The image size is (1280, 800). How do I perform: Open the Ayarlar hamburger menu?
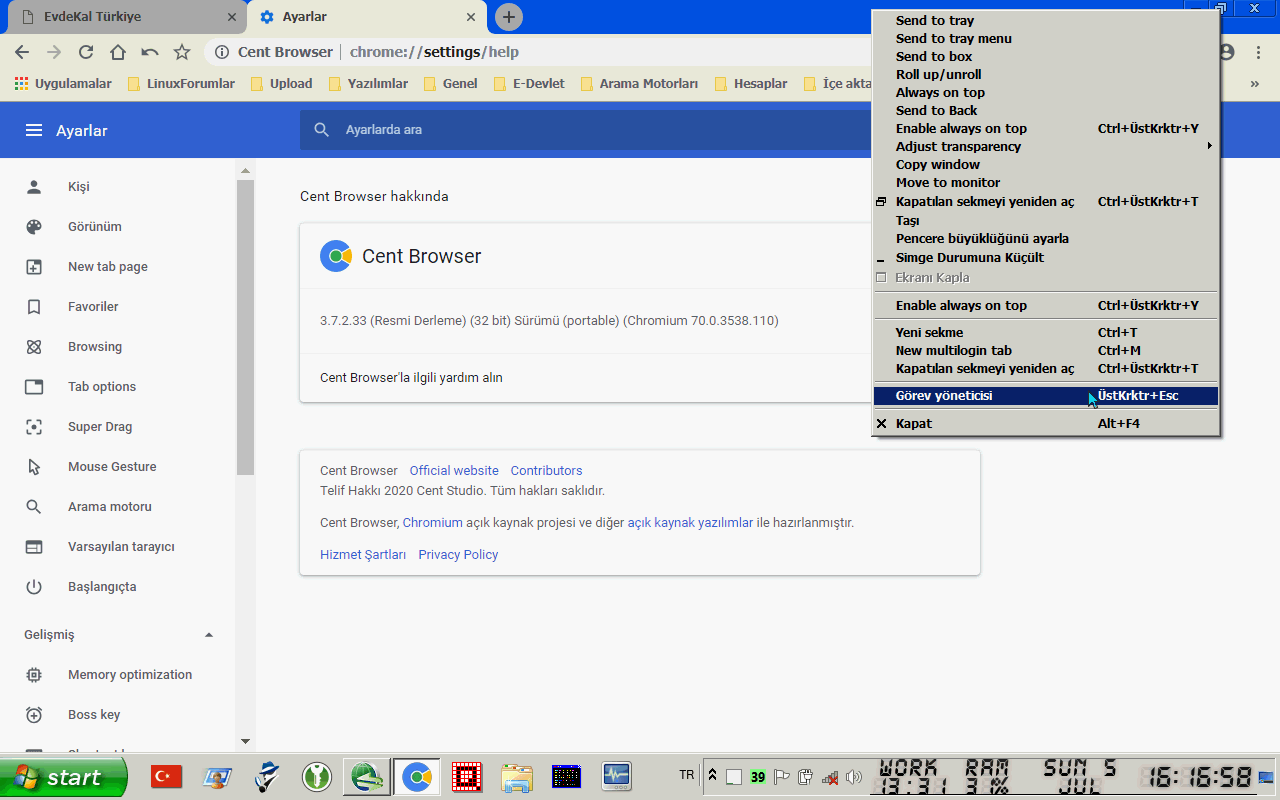(x=34, y=131)
